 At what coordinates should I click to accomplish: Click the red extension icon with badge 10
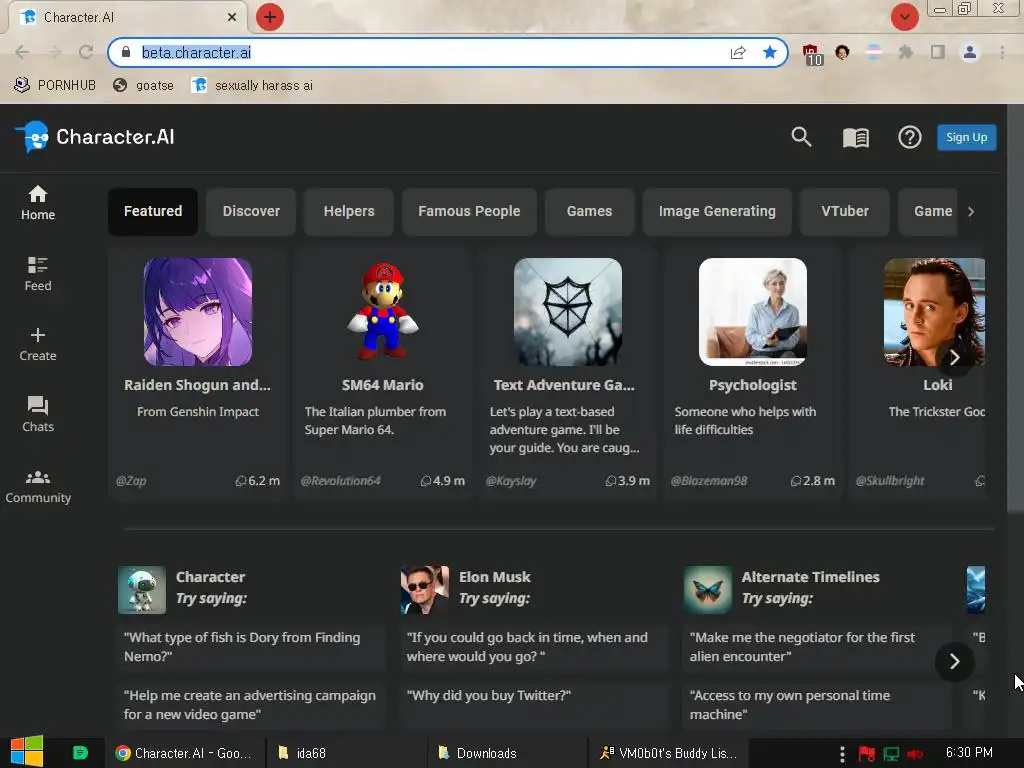pos(812,54)
